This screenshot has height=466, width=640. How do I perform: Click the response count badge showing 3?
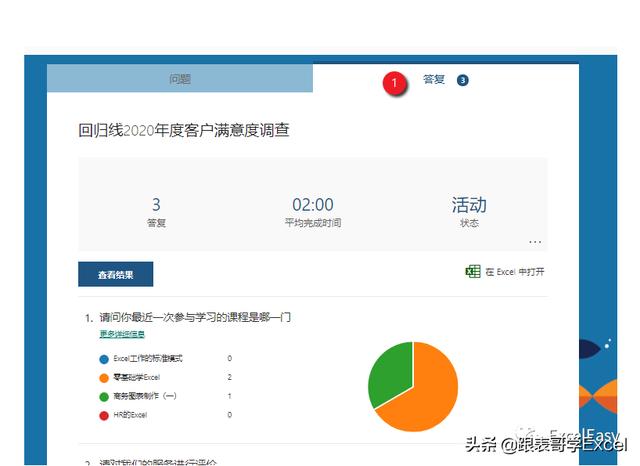coord(463,80)
